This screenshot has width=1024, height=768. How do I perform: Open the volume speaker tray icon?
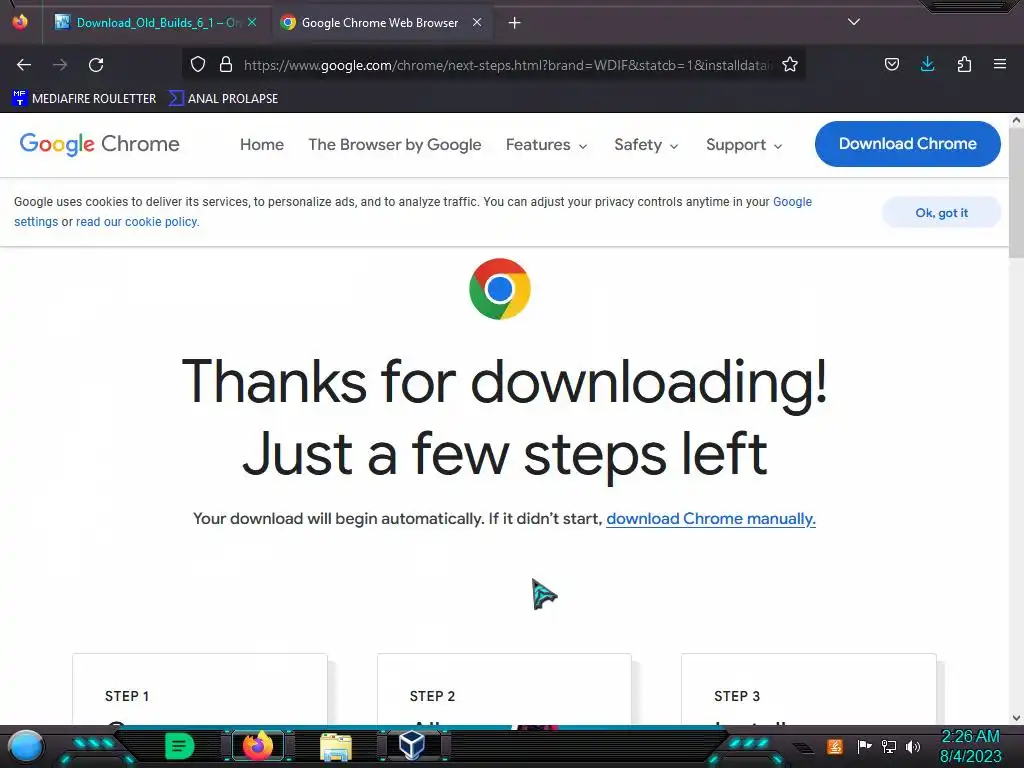click(x=913, y=746)
